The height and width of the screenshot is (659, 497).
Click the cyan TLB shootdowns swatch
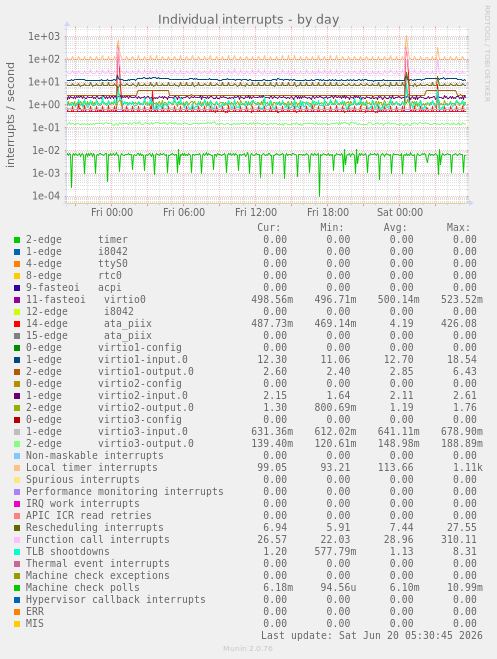(17, 552)
